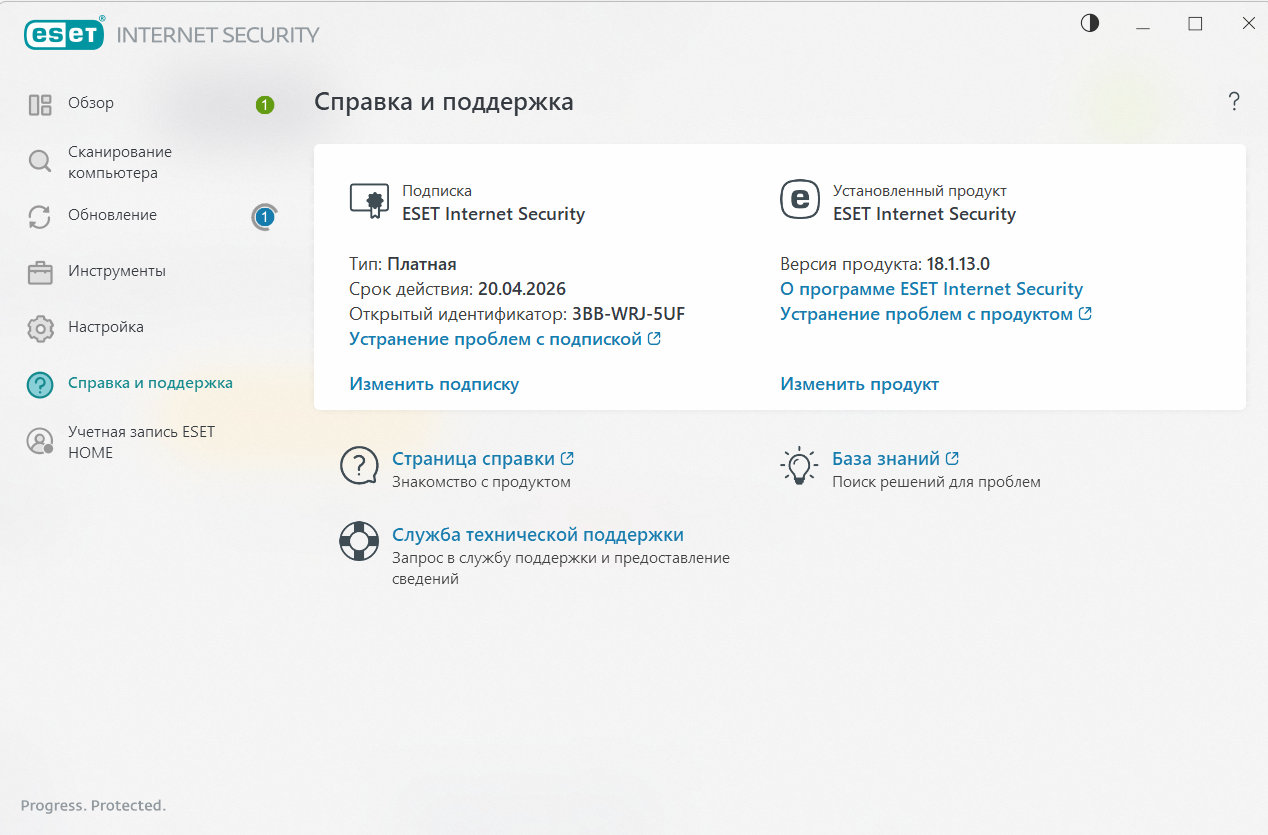Open the Обзор section
Screen dimensions: 1268x835
click(91, 103)
